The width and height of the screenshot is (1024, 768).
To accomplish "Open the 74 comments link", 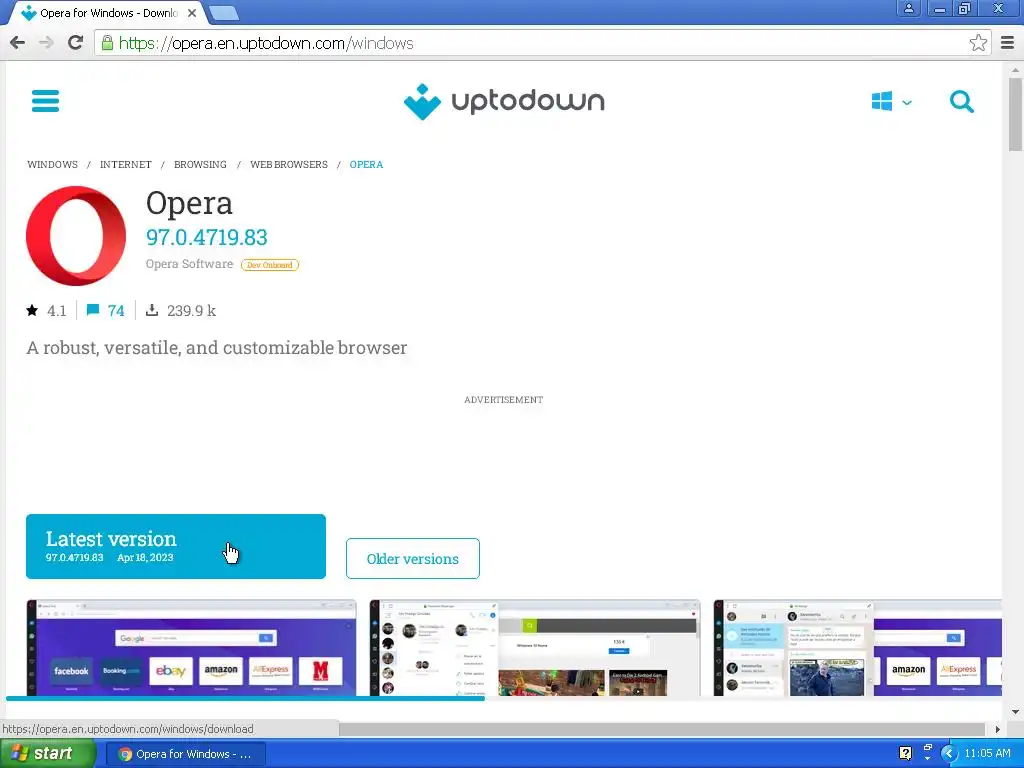I will (x=105, y=310).
